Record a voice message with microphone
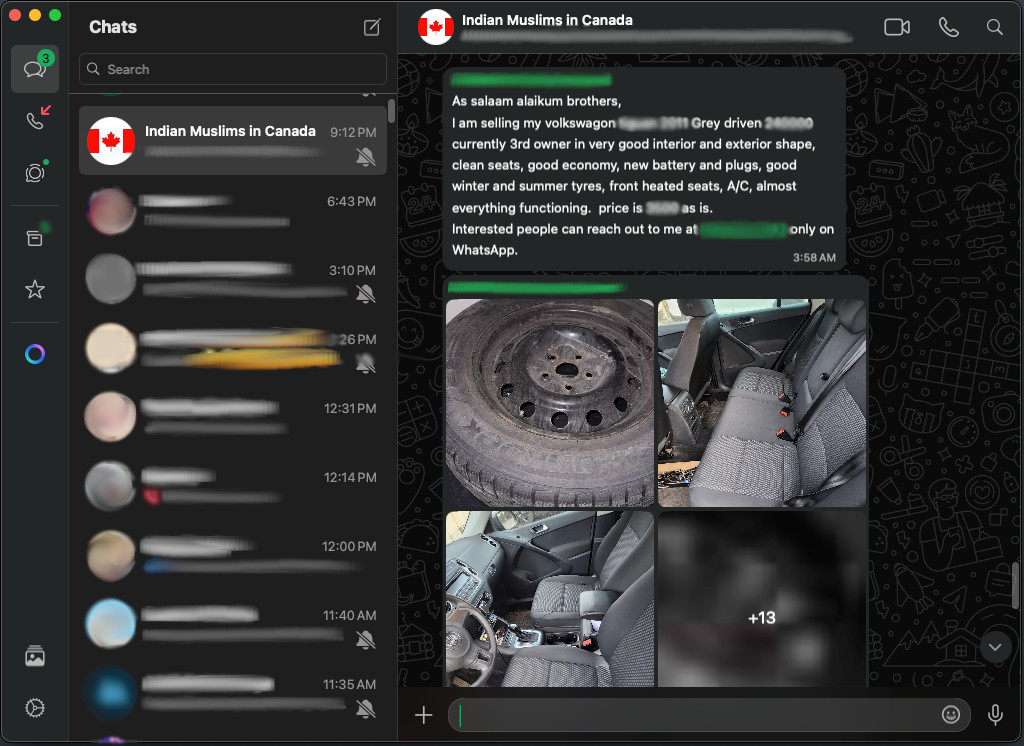Image resolution: width=1024 pixels, height=746 pixels. click(x=995, y=715)
